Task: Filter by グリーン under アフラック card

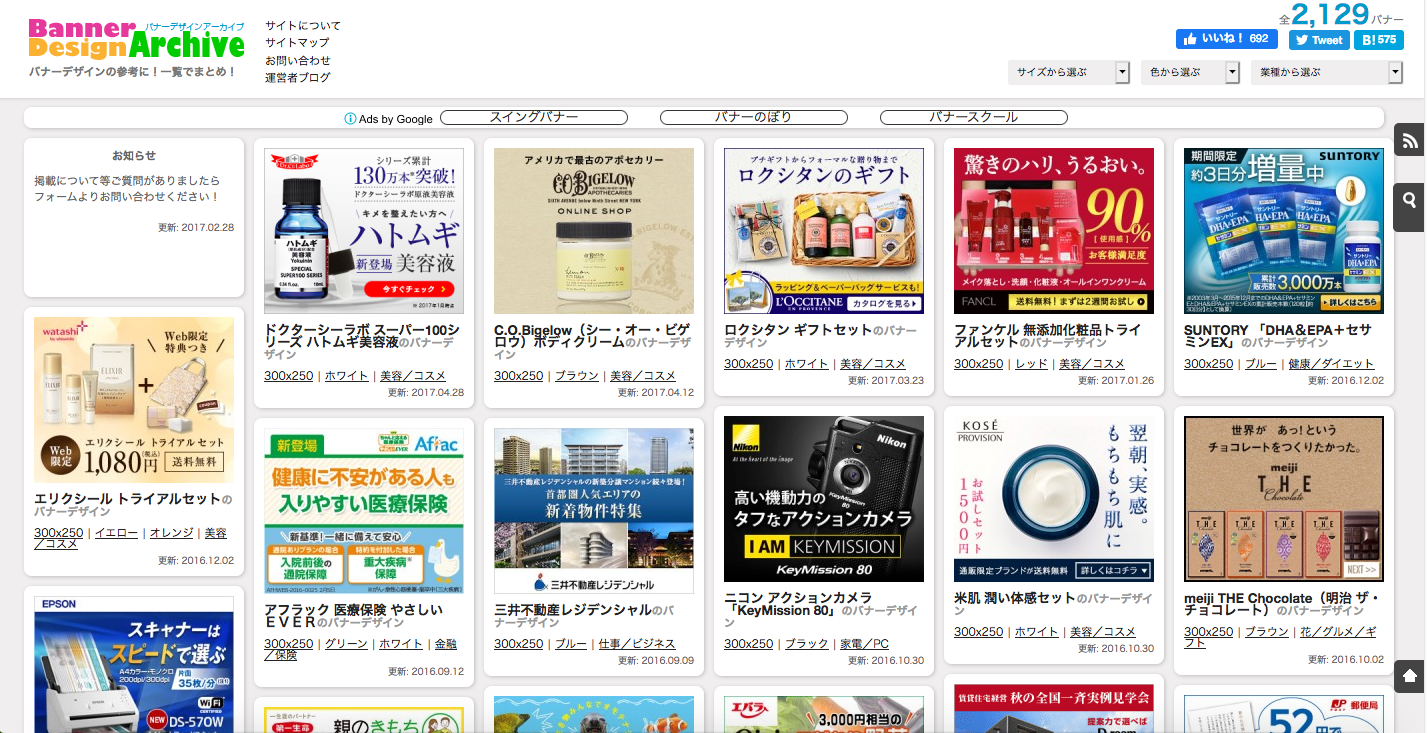Action: click(x=347, y=644)
